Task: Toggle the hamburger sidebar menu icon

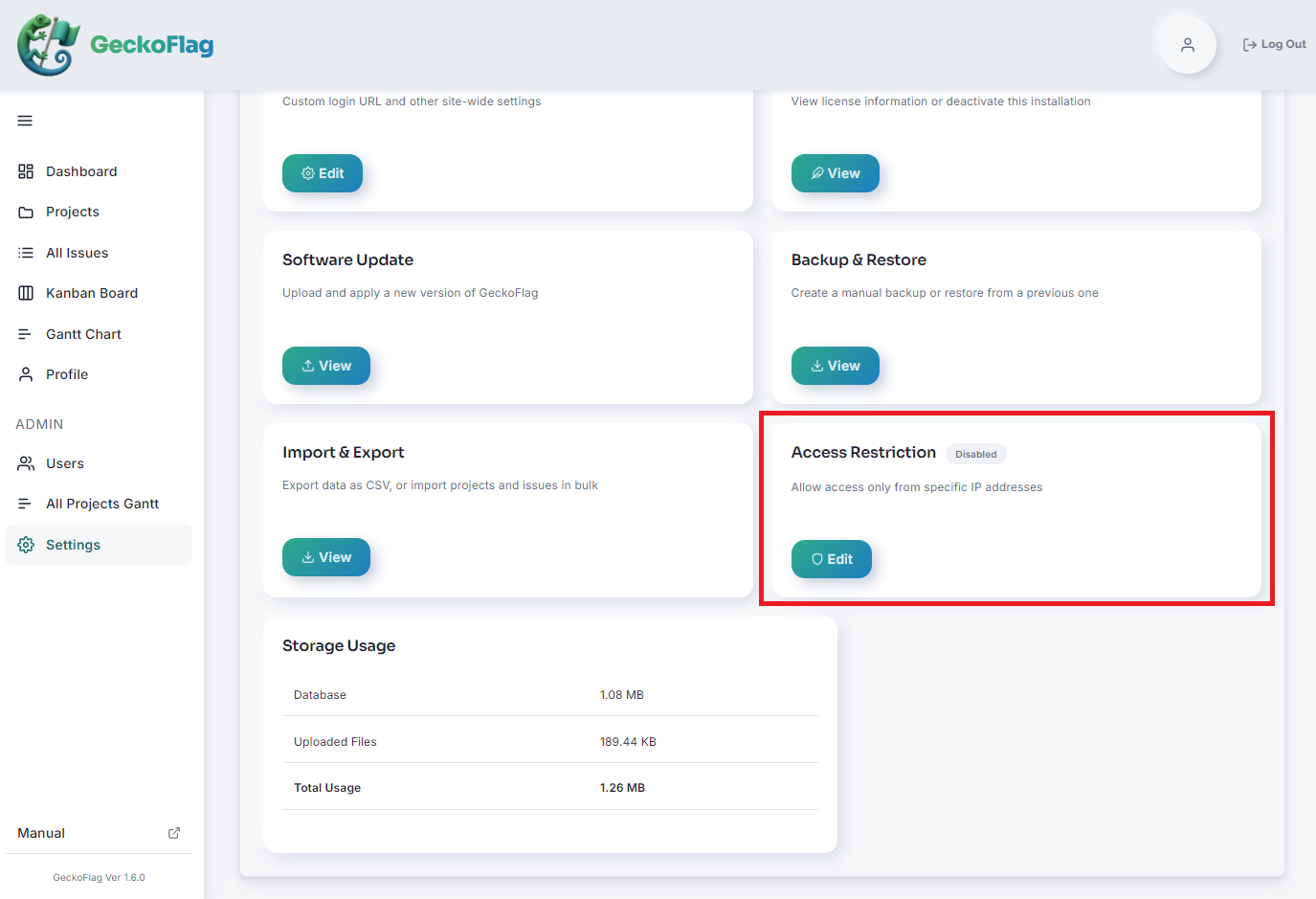Action: coord(25,121)
